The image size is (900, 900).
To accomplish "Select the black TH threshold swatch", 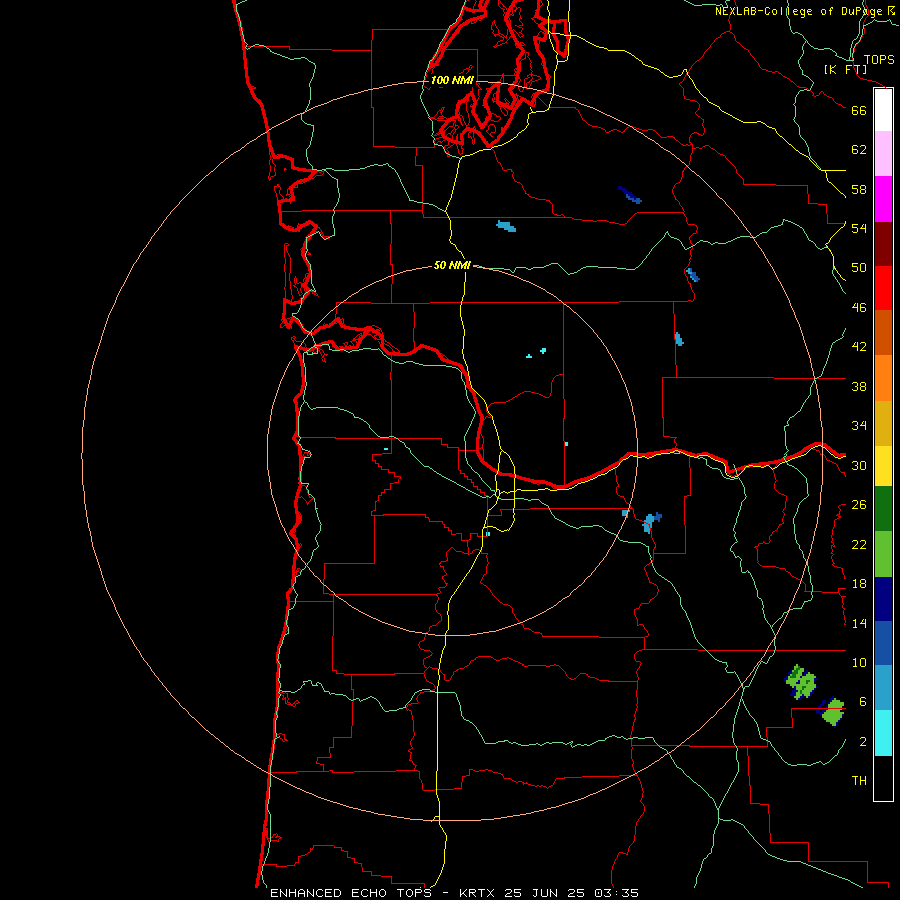I will (x=883, y=778).
